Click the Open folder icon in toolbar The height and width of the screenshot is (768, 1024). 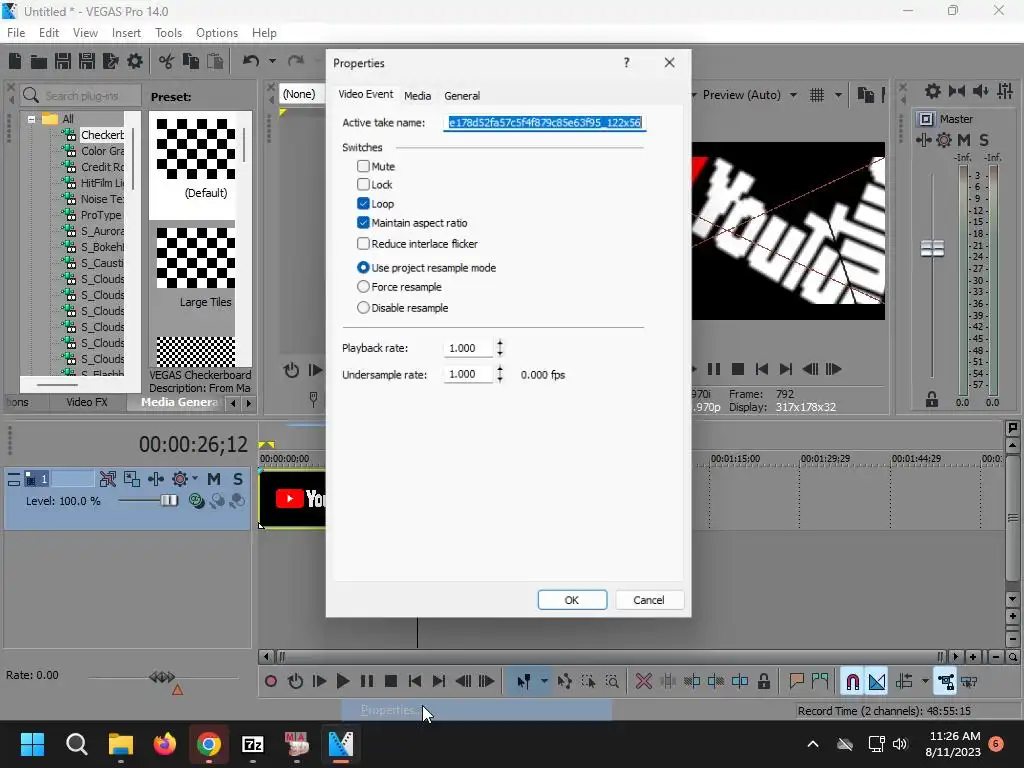[x=39, y=61]
